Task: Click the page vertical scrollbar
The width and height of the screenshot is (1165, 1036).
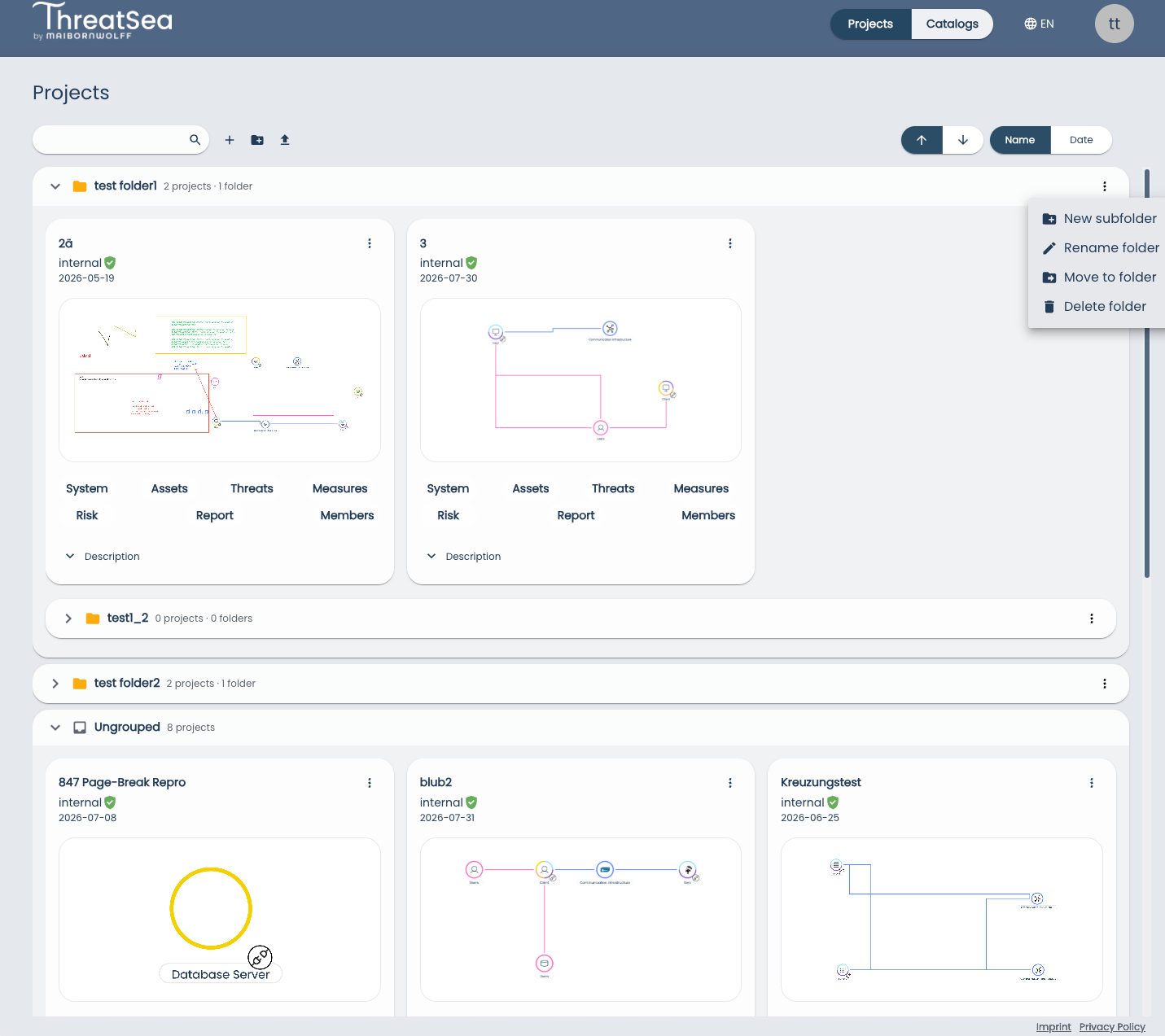Action: 1147,374
